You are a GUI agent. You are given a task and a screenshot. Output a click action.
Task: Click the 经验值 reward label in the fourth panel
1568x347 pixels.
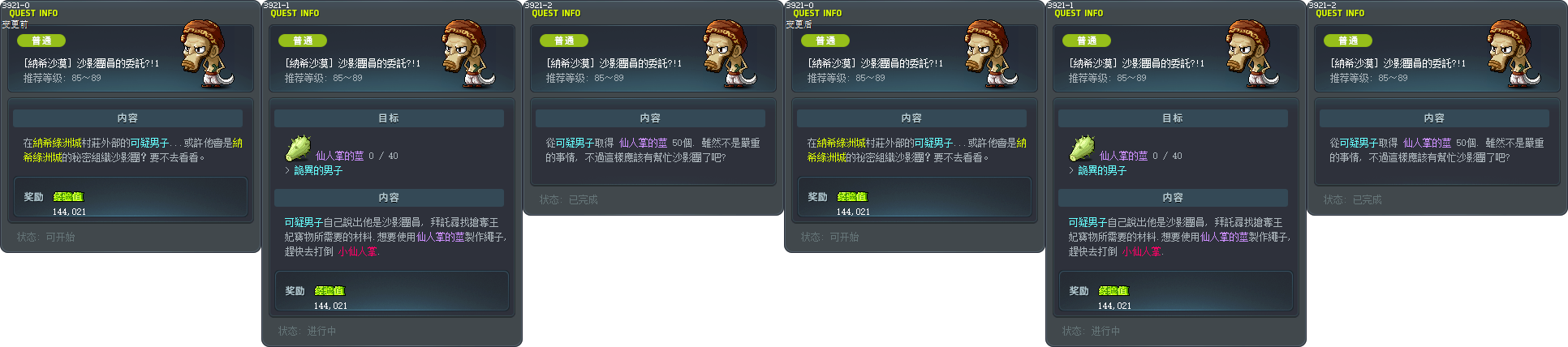[x=852, y=197]
